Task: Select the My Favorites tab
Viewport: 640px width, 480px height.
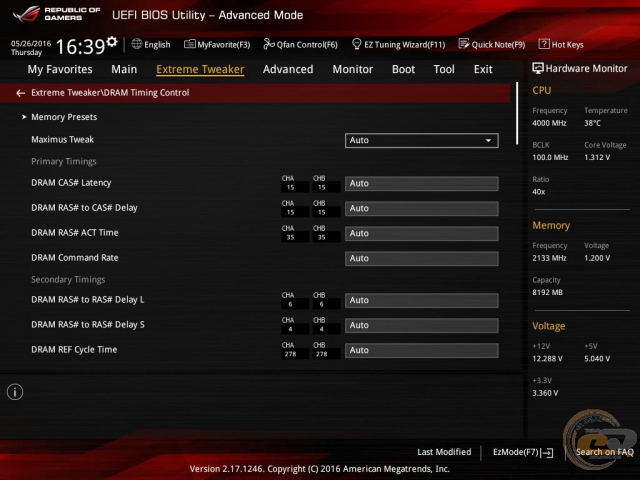Action: coord(59,70)
